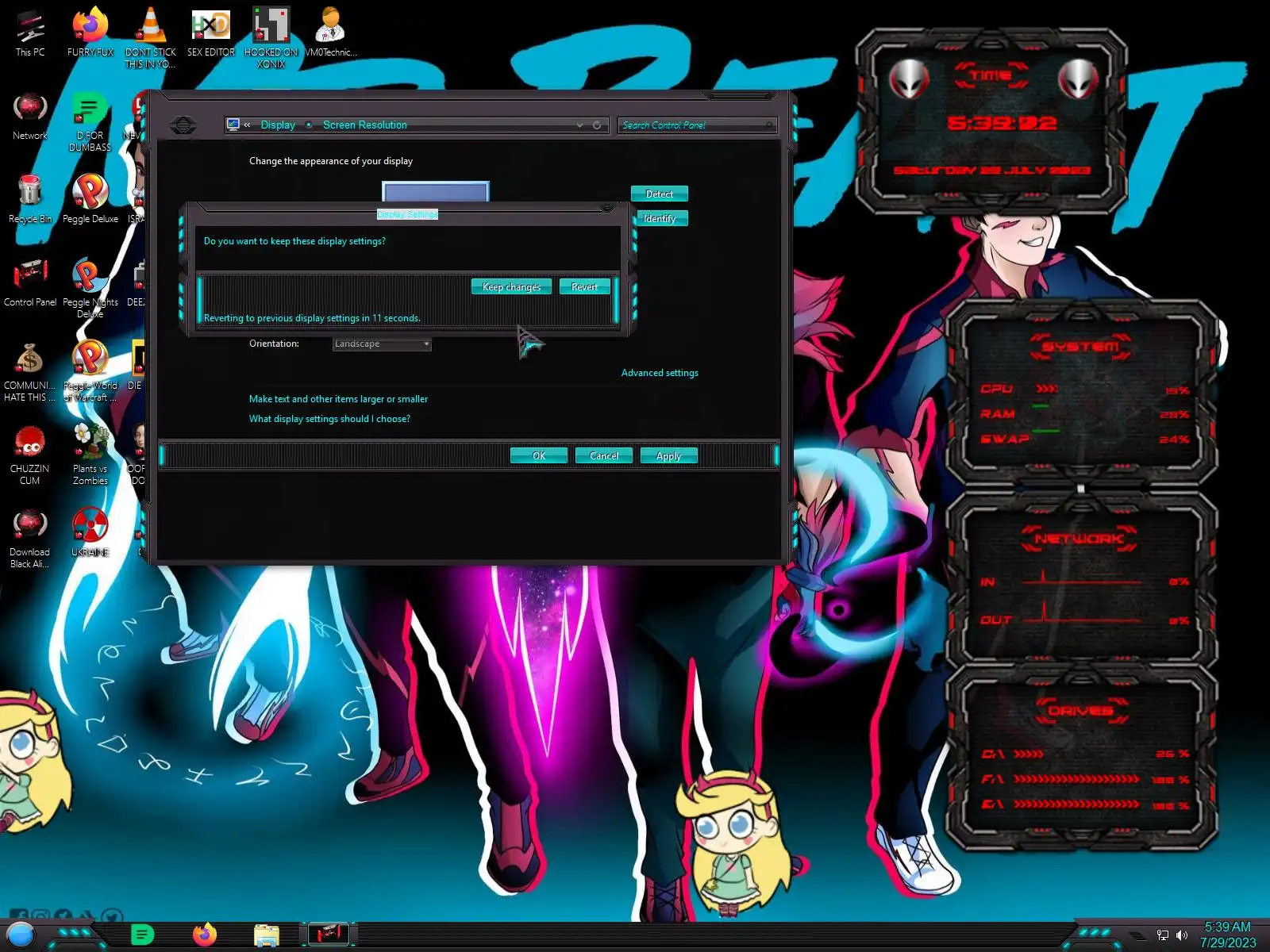Open DONT STICK THIS VLC cone shortcut
Image resolution: width=1270 pixels, height=952 pixels.
(x=150, y=37)
